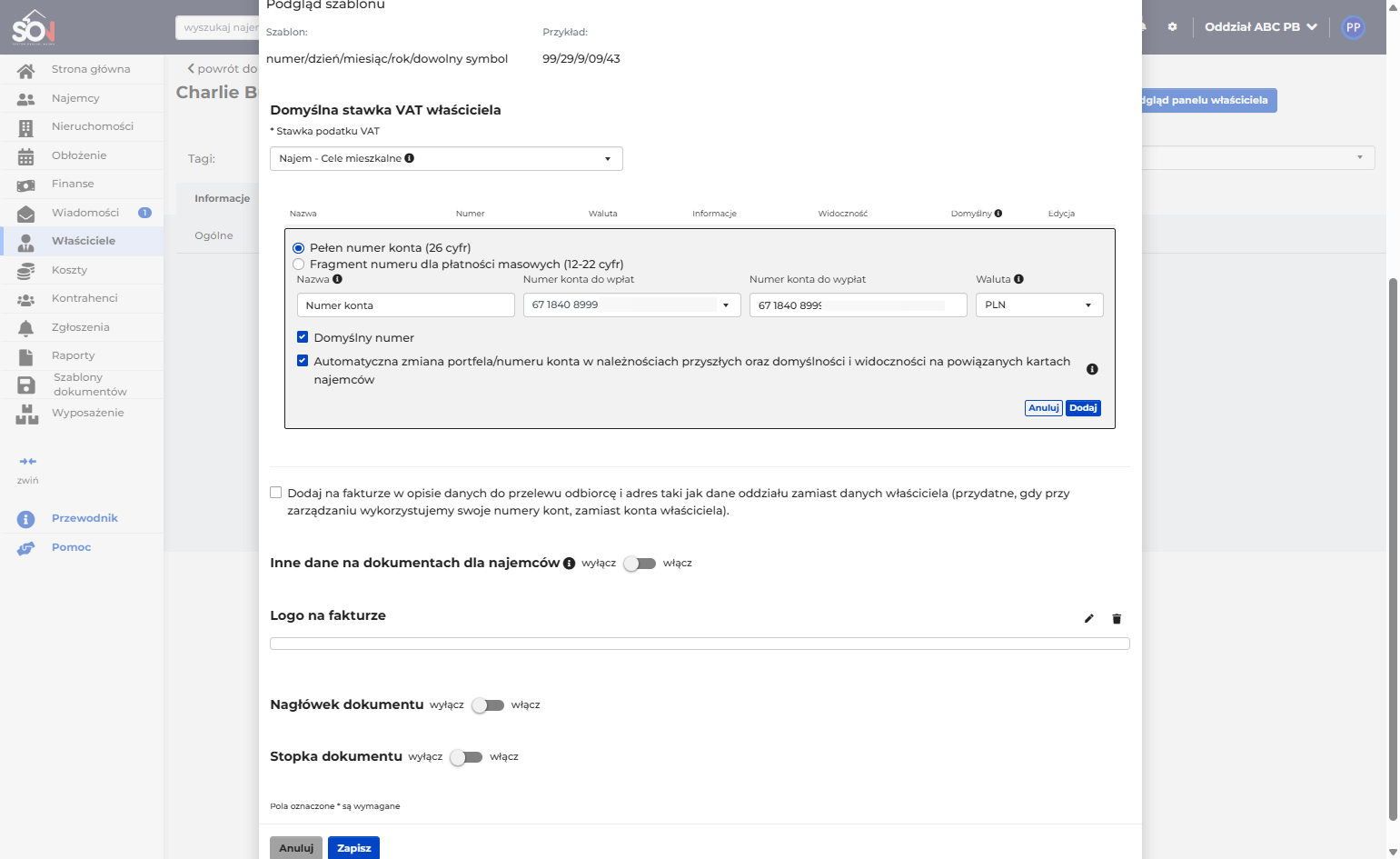The width and height of the screenshot is (1400, 859).
Task: Select Fragment numeru dla płatności masowych radio
Action: coord(298,265)
